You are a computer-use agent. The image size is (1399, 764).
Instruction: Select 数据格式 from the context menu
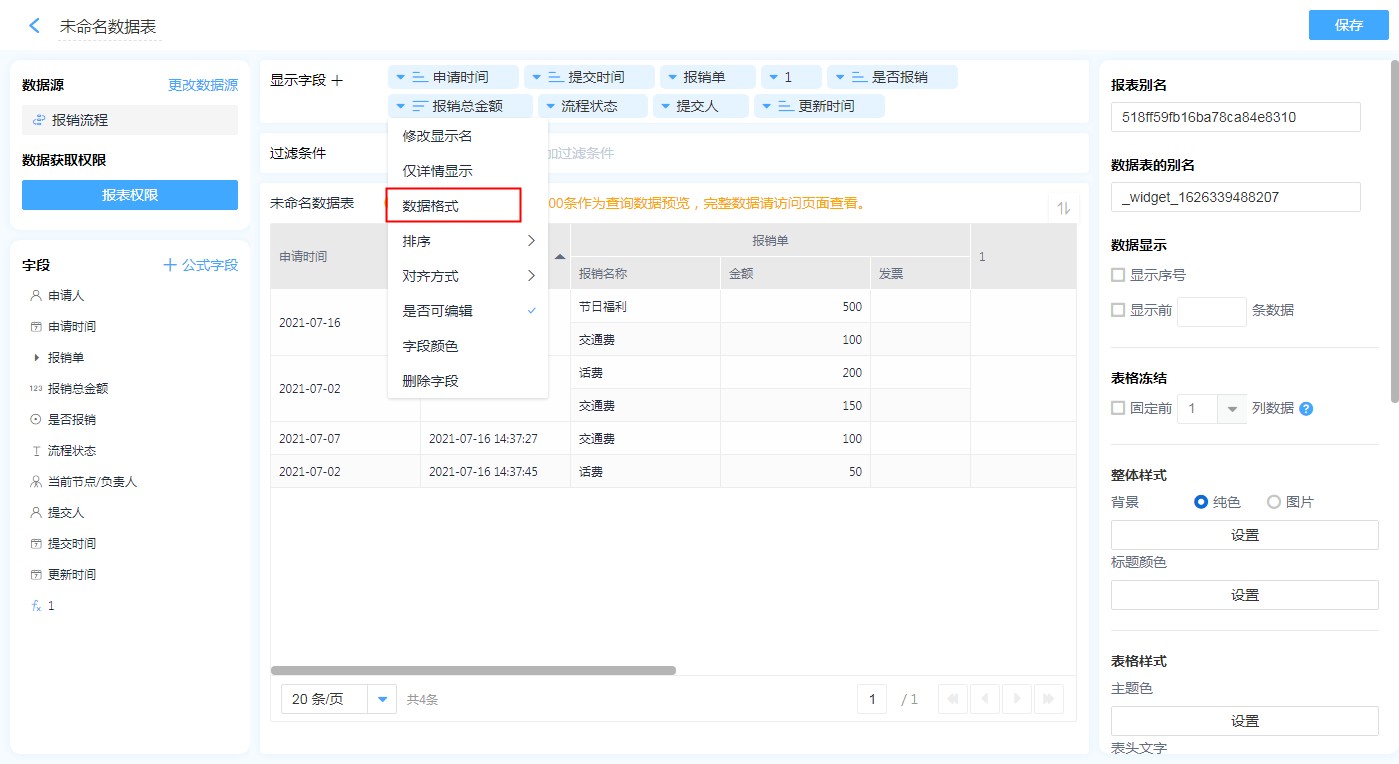click(x=453, y=206)
